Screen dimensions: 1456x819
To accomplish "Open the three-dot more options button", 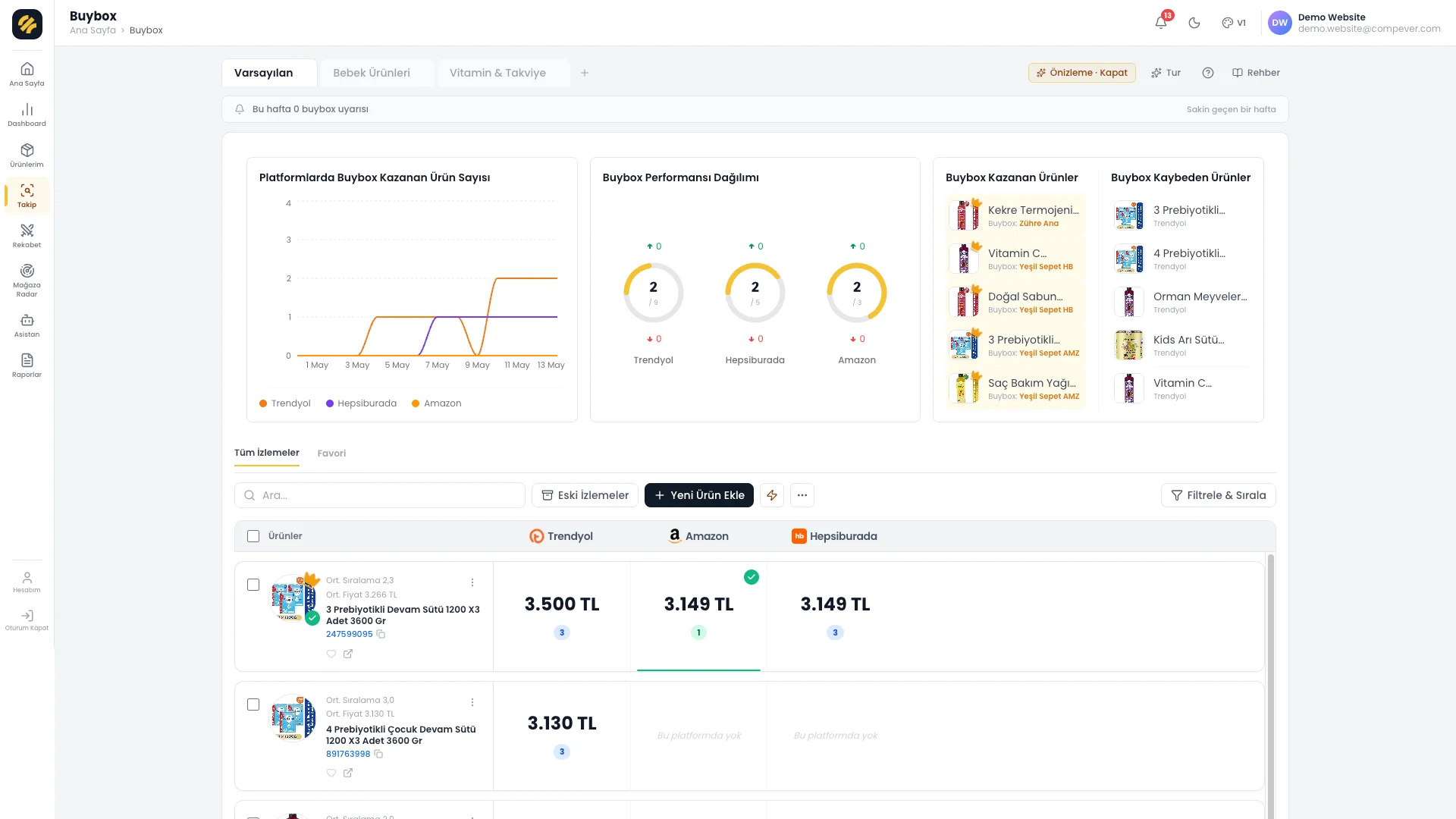I will pos(802,495).
